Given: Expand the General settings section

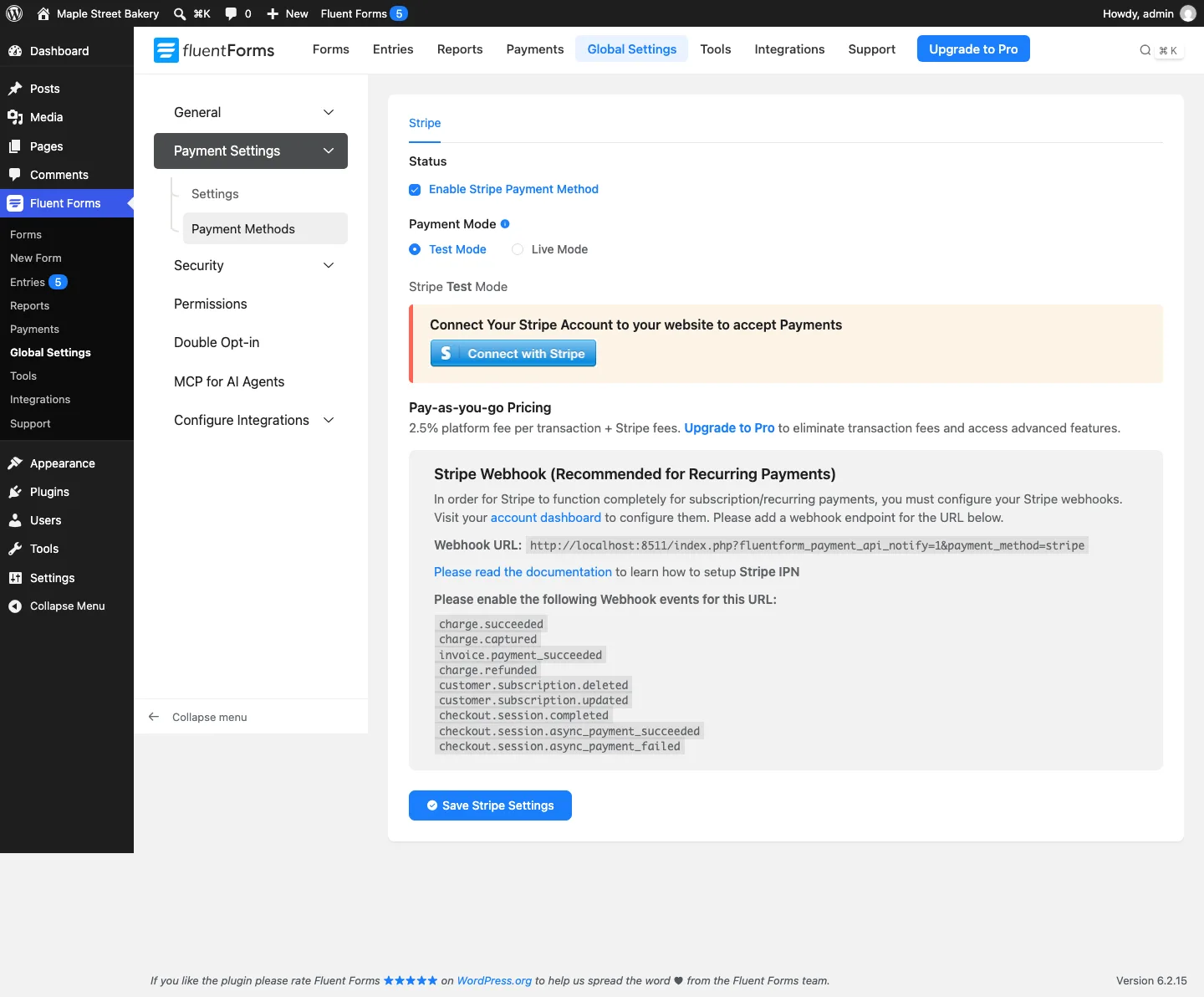Looking at the screenshot, I should [x=251, y=112].
